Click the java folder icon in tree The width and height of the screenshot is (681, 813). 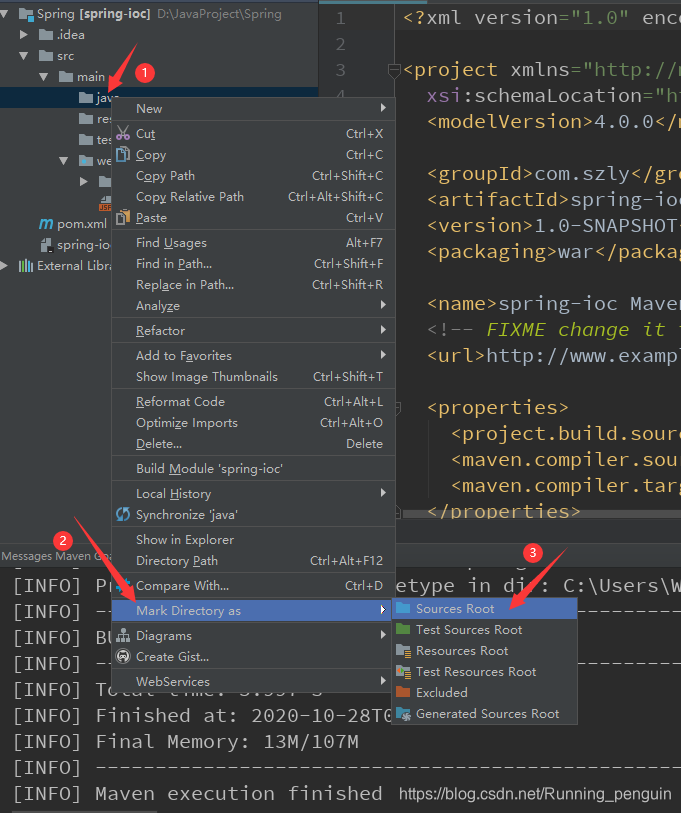click(86, 97)
